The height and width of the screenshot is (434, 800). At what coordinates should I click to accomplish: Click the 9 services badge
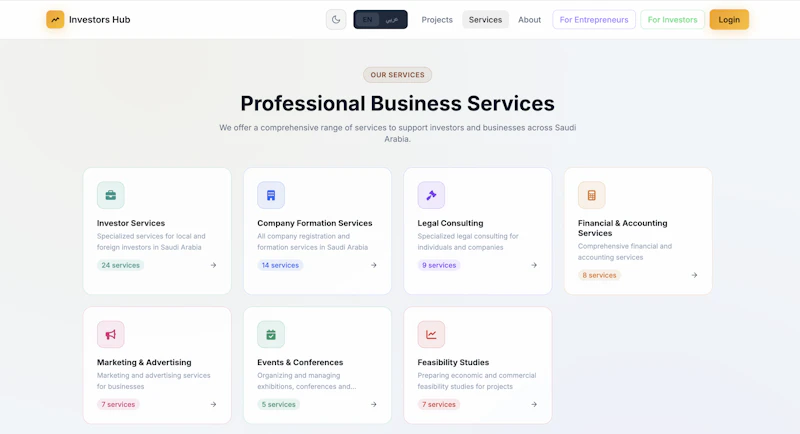pyautogui.click(x=439, y=265)
